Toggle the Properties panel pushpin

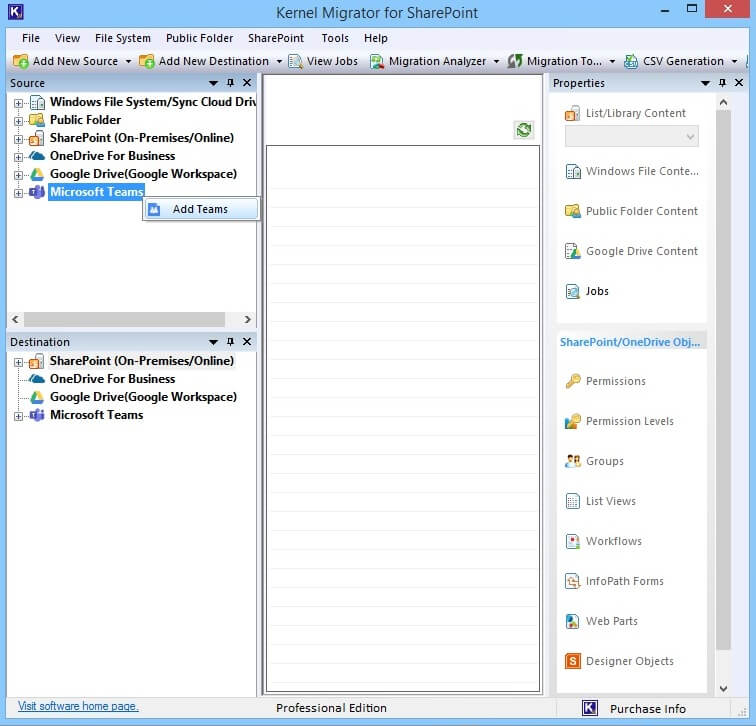point(722,83)
